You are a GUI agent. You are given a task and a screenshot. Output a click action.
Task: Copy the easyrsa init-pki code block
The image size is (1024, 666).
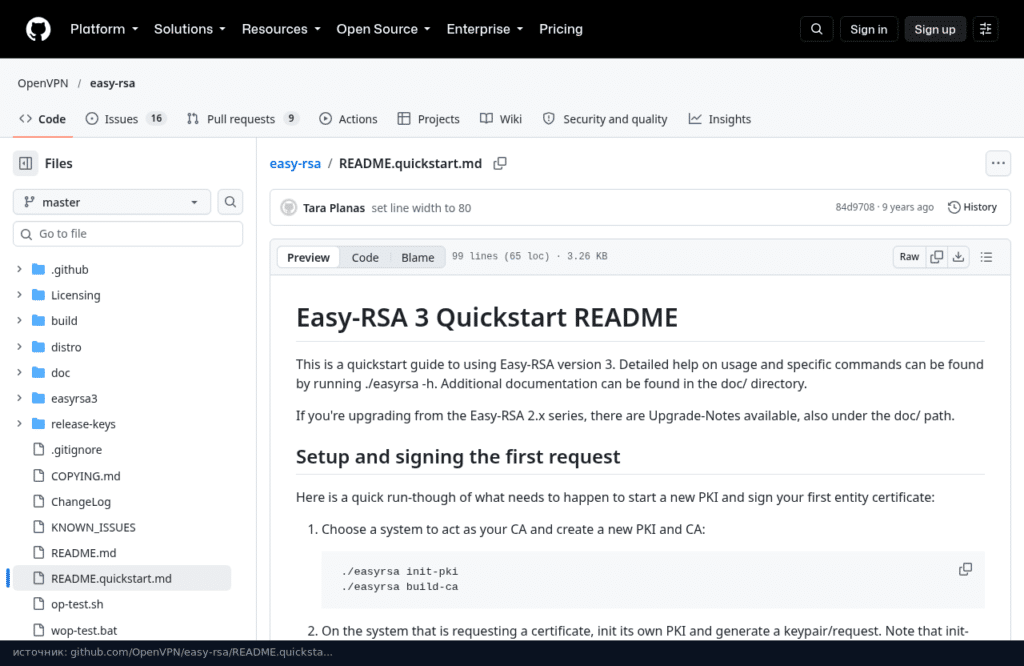[965, 569]
